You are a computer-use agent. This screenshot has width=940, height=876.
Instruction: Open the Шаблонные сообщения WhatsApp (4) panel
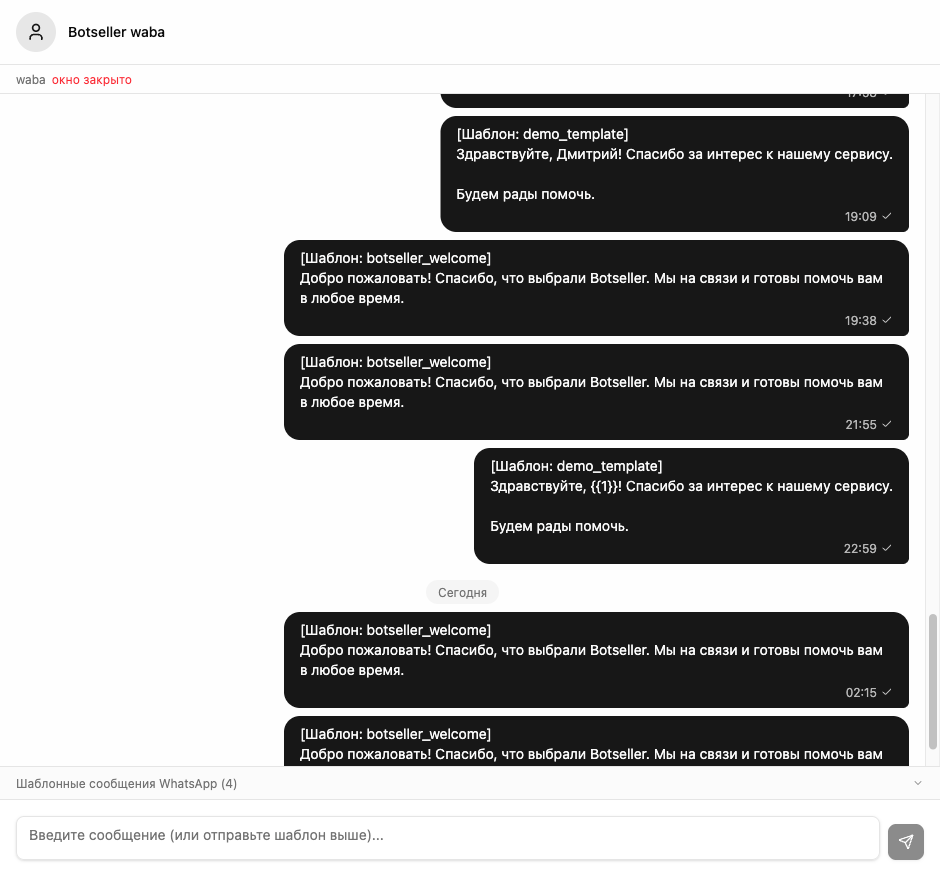470,783
